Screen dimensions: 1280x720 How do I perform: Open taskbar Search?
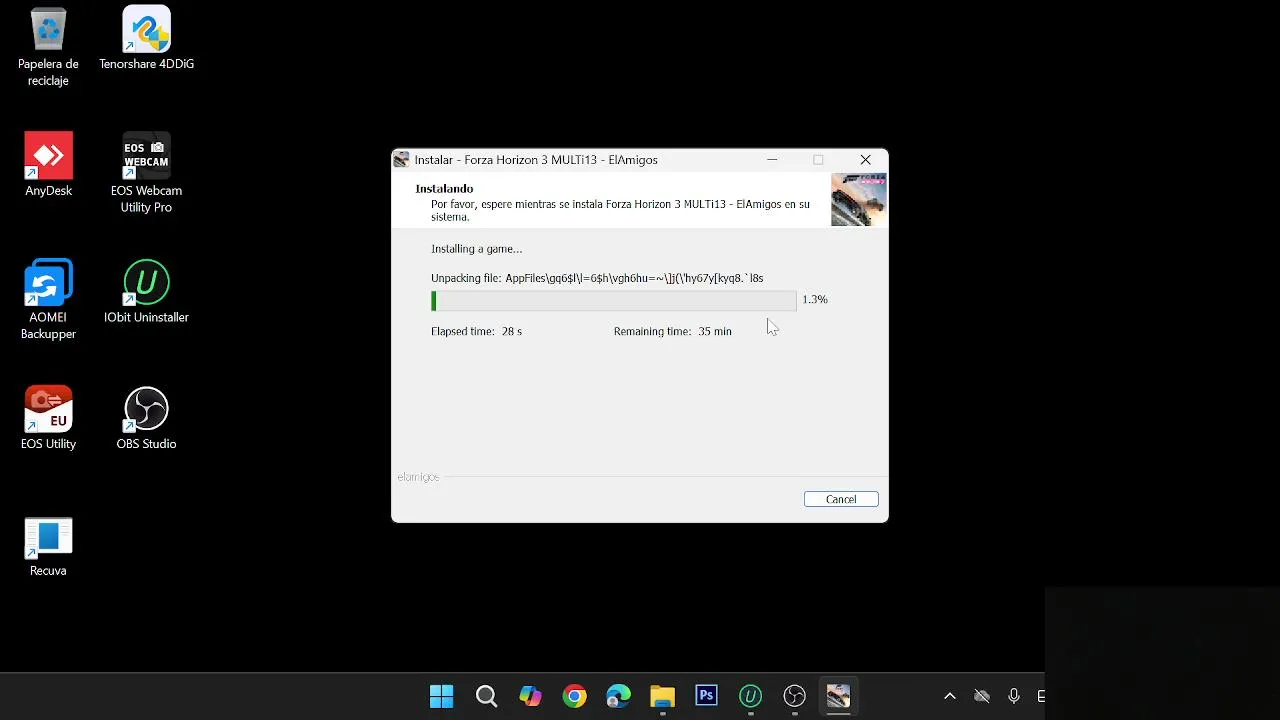click(486, 696)
